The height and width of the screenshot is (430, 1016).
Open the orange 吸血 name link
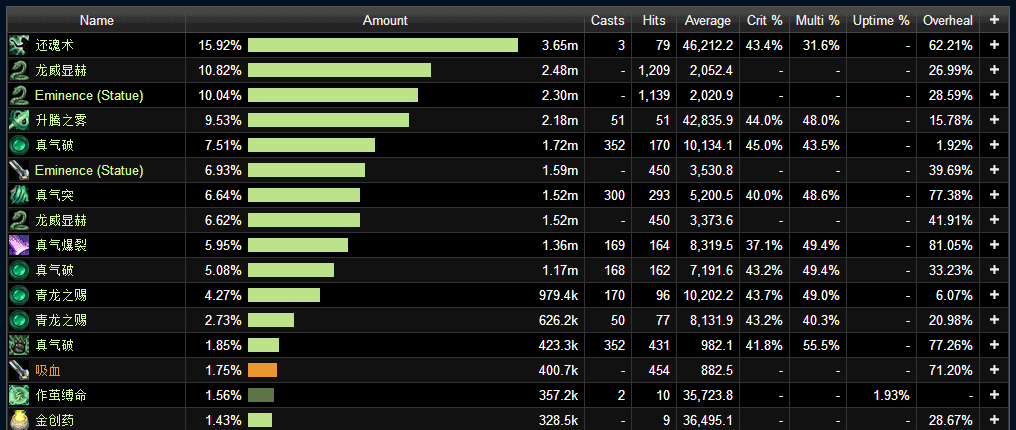tap(48, 370)
